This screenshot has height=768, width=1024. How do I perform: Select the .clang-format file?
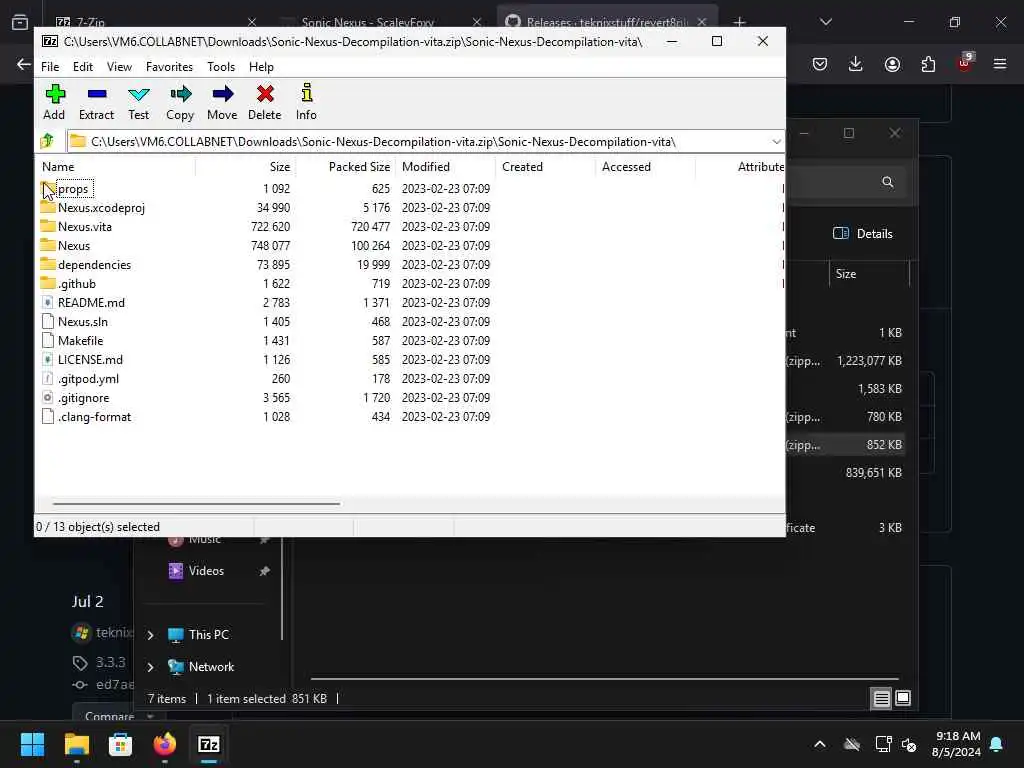(x=94, y=417)
